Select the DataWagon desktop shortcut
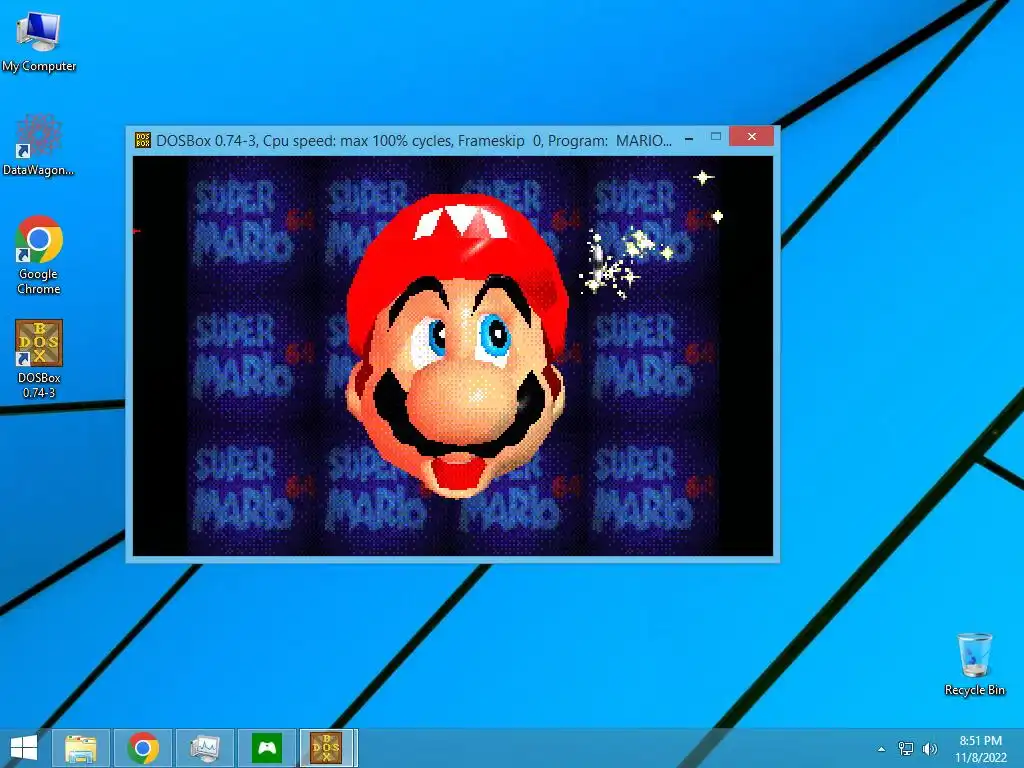 (x=39, y=145)
